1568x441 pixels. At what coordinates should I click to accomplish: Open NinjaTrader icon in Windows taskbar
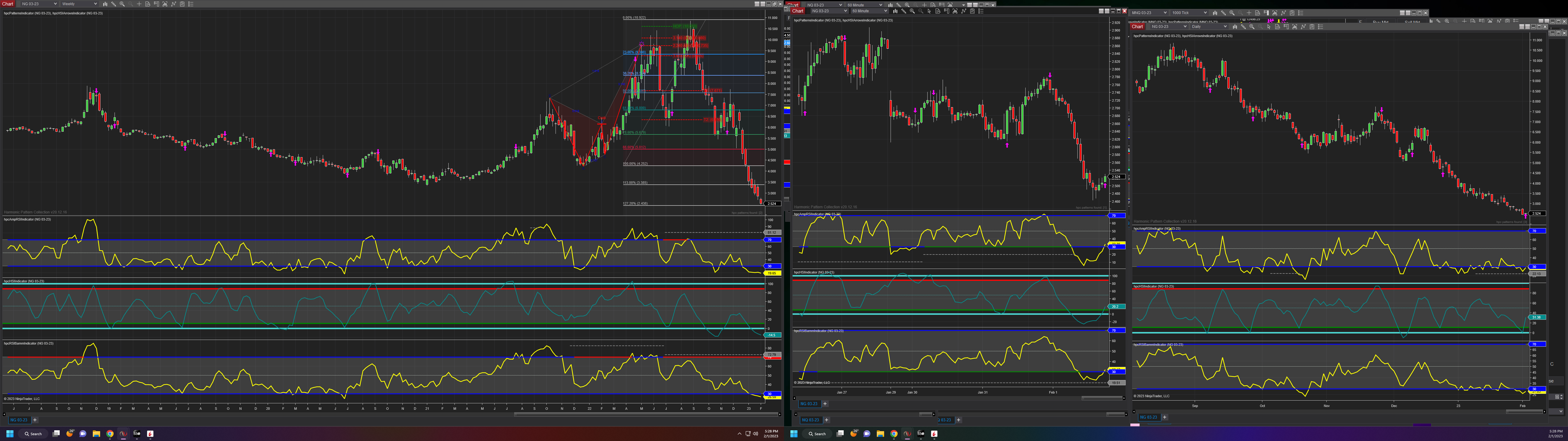coord(123,434)
